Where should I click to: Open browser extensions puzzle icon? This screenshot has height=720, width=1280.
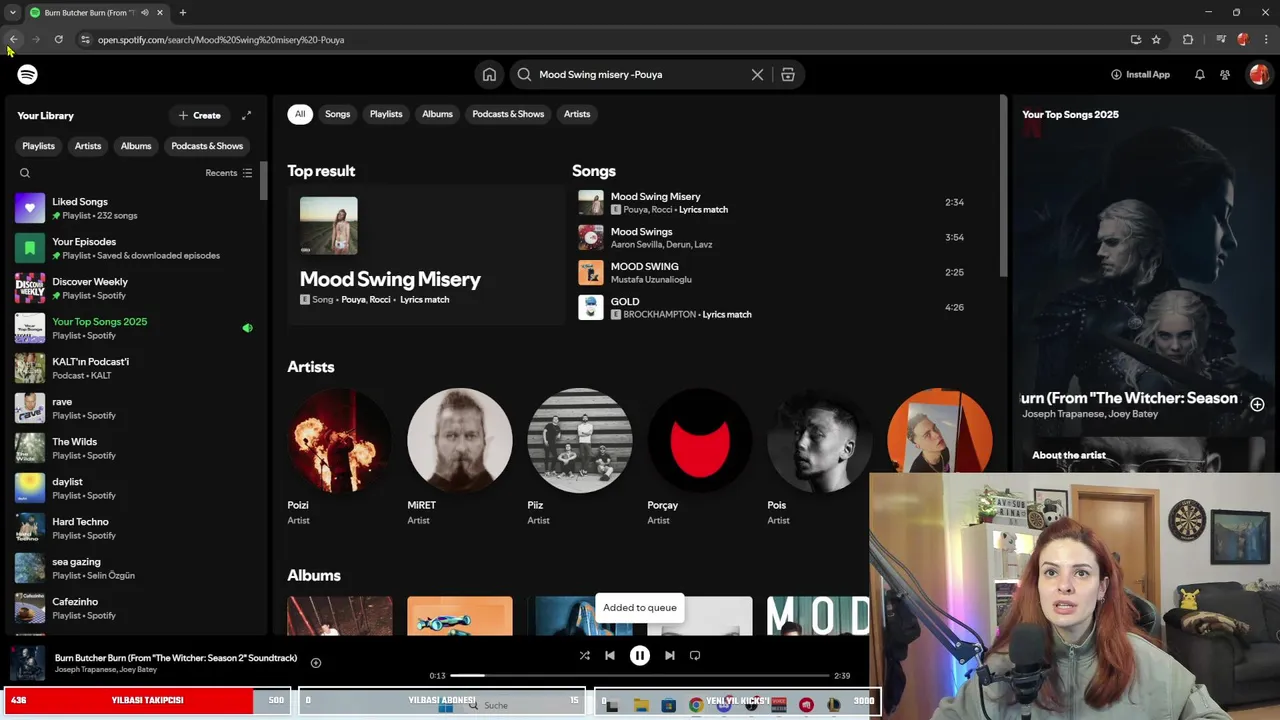(x=1188, y=40)
